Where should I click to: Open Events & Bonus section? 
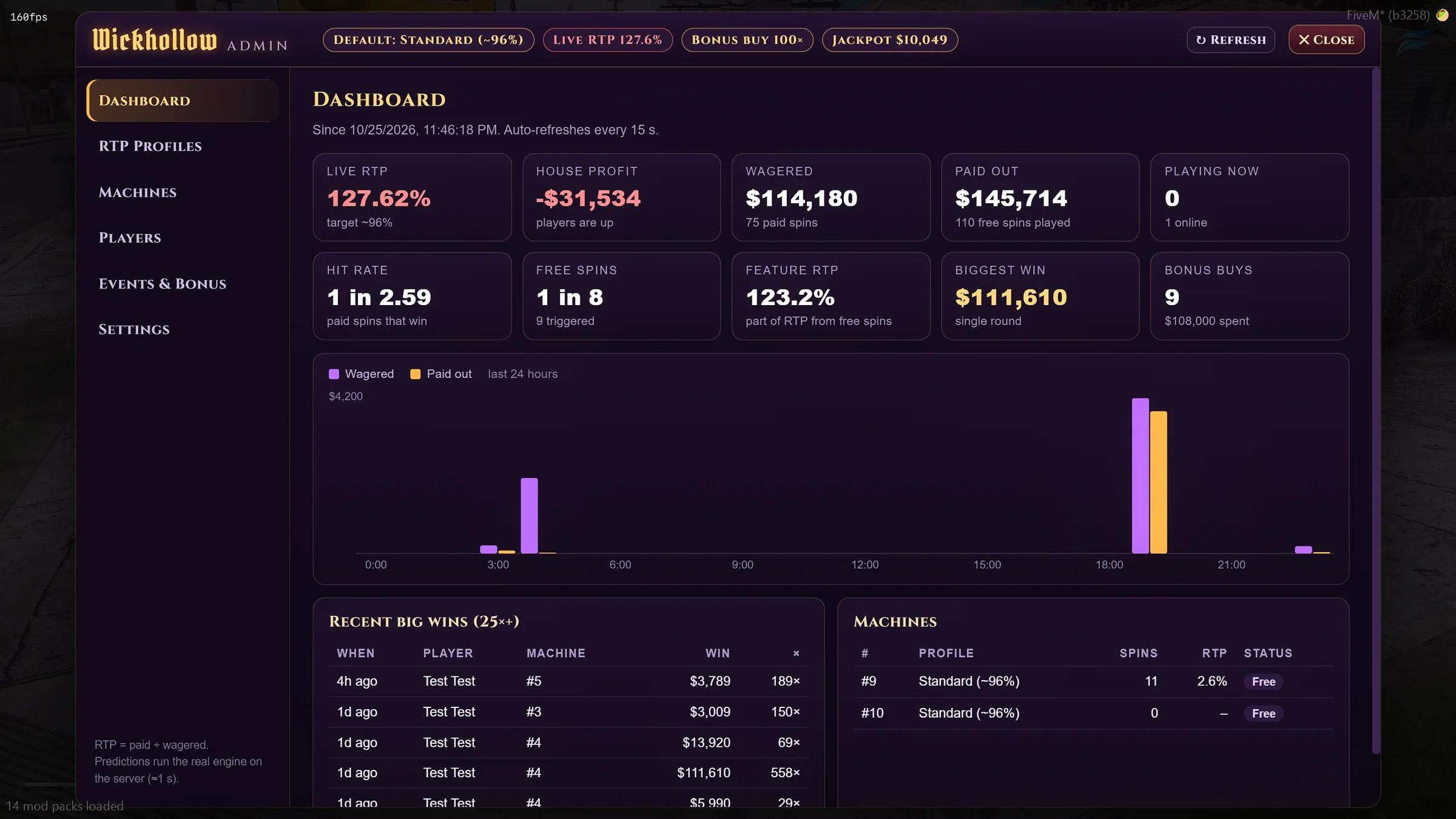163,284
